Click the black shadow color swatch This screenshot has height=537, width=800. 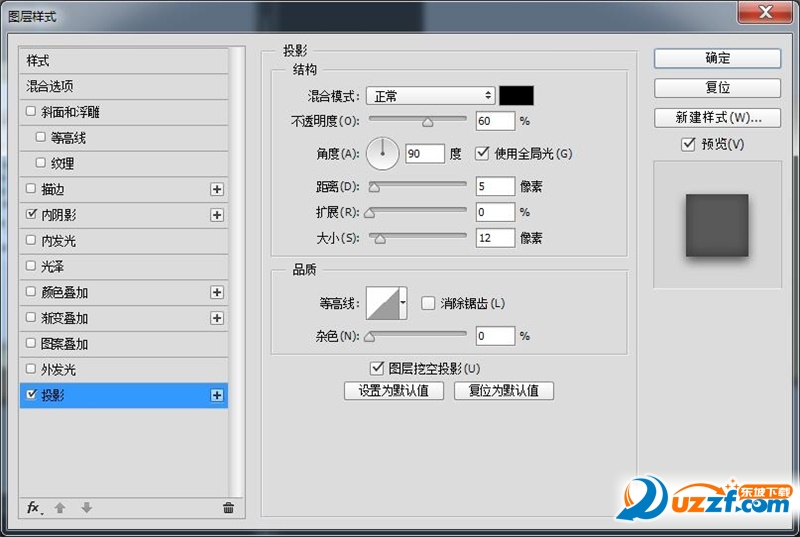point(517,96)
